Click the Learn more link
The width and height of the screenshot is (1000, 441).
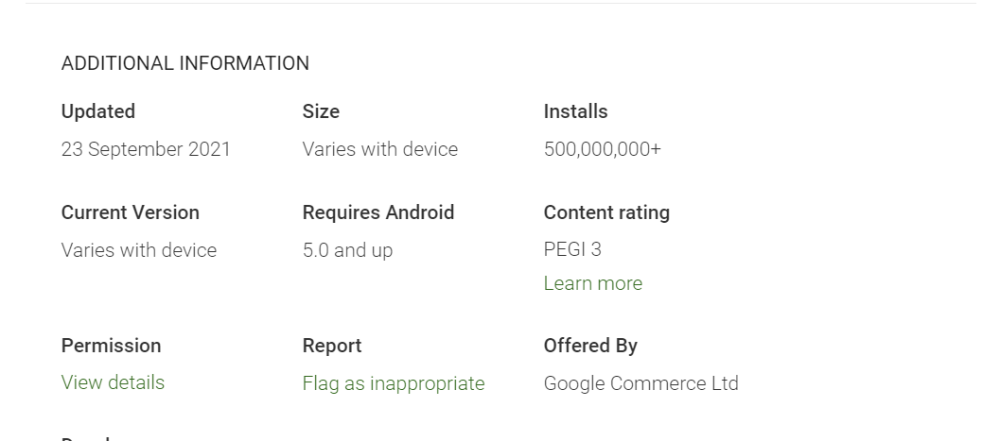[x=592, y=283]
